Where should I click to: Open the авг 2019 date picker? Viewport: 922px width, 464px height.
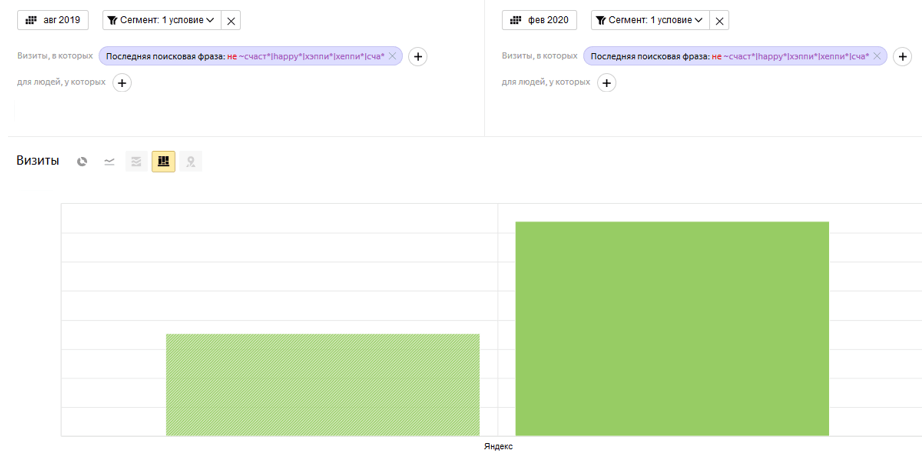pyautogui.click(x=53, y=20)
